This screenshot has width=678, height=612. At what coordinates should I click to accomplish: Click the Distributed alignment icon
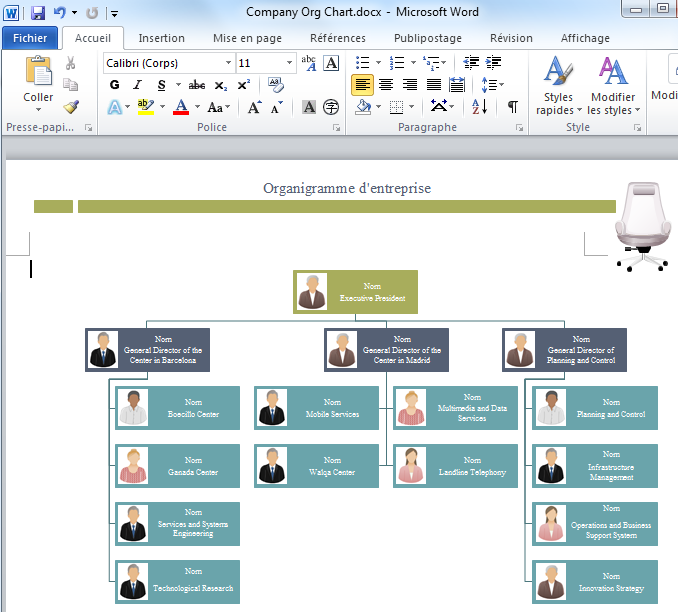pos(457,85)
